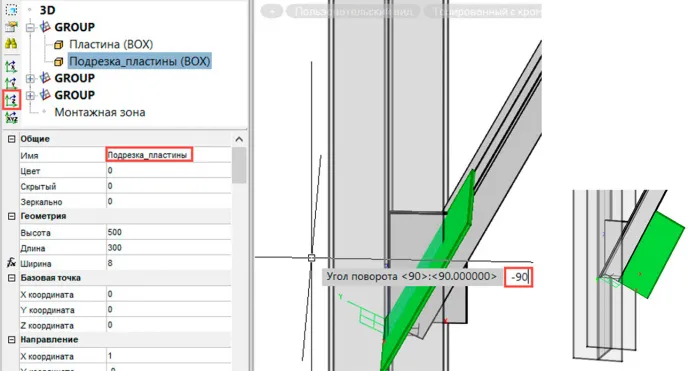Collapse the Базовая точка section
The width and height of the screenshot is (688, 371).
point(12,278)
